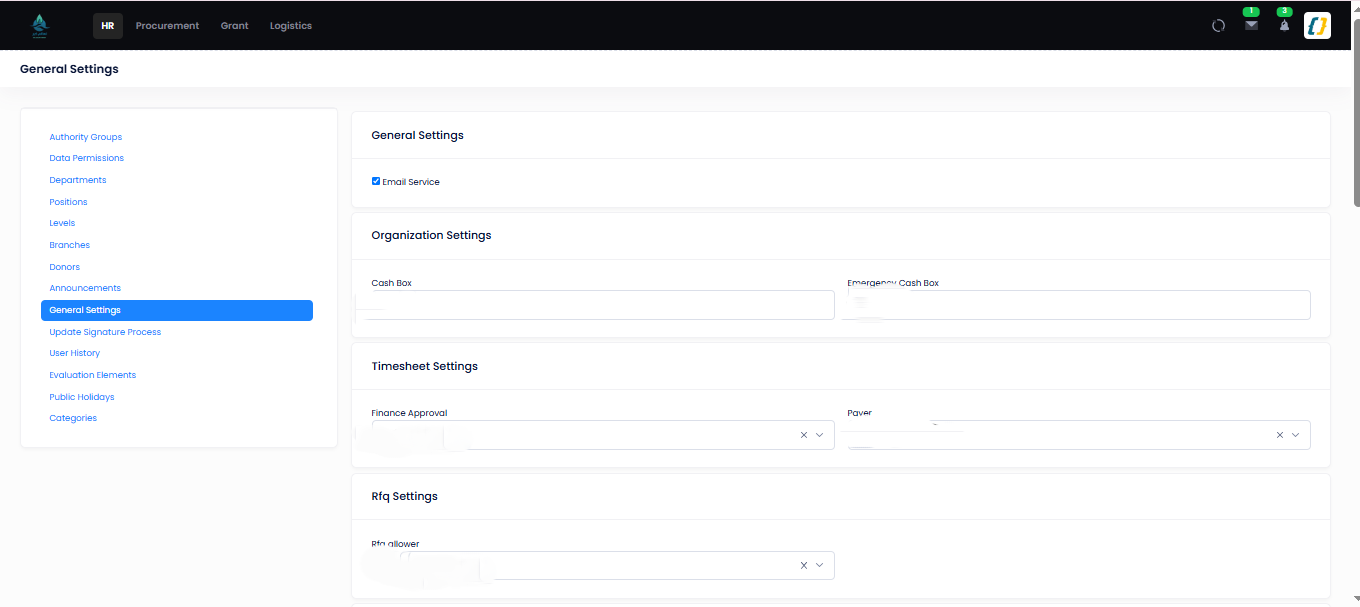Click the Payer select field

click(x=1079, y=435)
